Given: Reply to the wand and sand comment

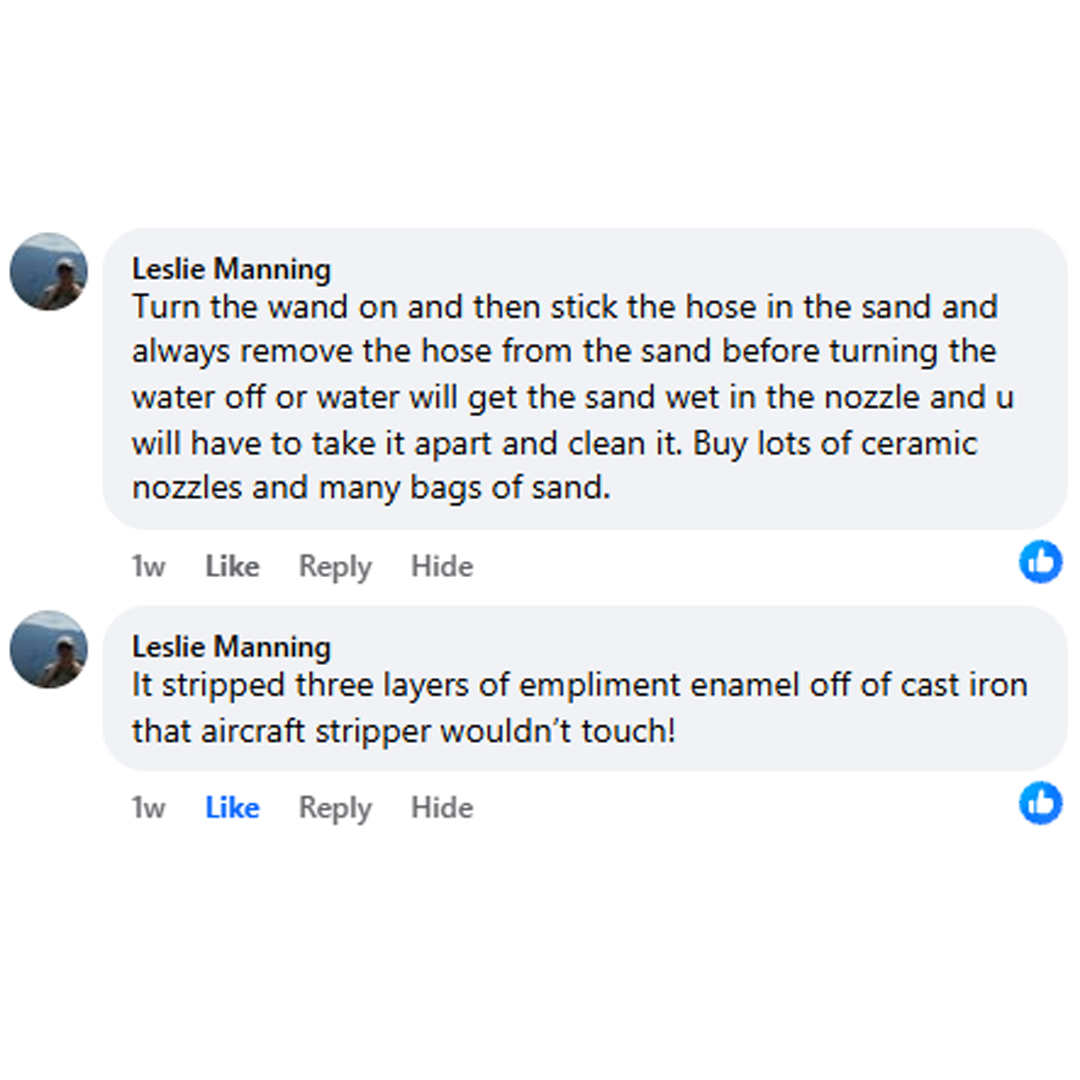Looking at the screenshot, I should coord(335,566).
